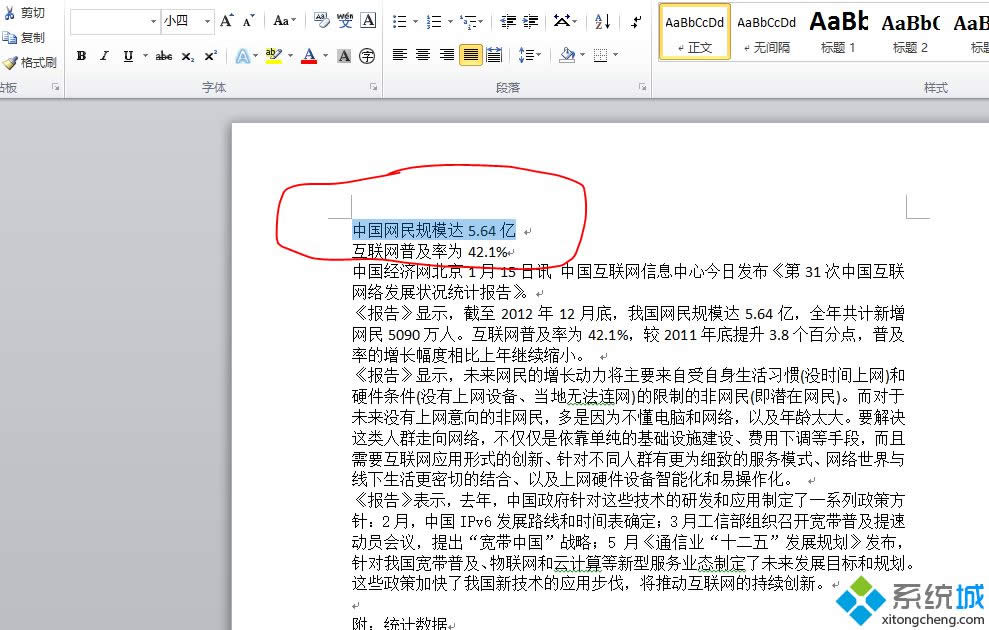Click the Cut (剪切) button

coord(24,13)
